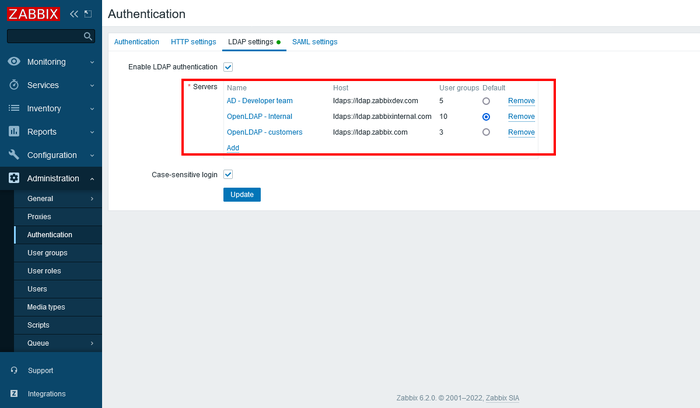
Task: Click the Support headset icon
Action: coord(14,370)
